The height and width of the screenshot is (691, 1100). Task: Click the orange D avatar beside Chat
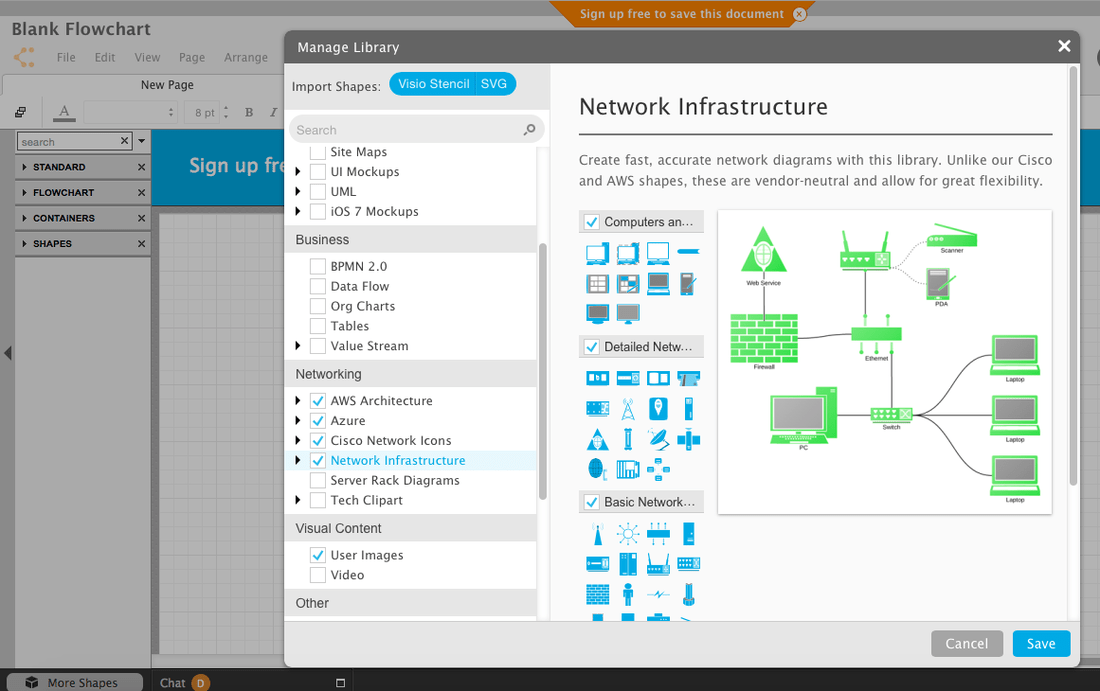tap(200, 683)
